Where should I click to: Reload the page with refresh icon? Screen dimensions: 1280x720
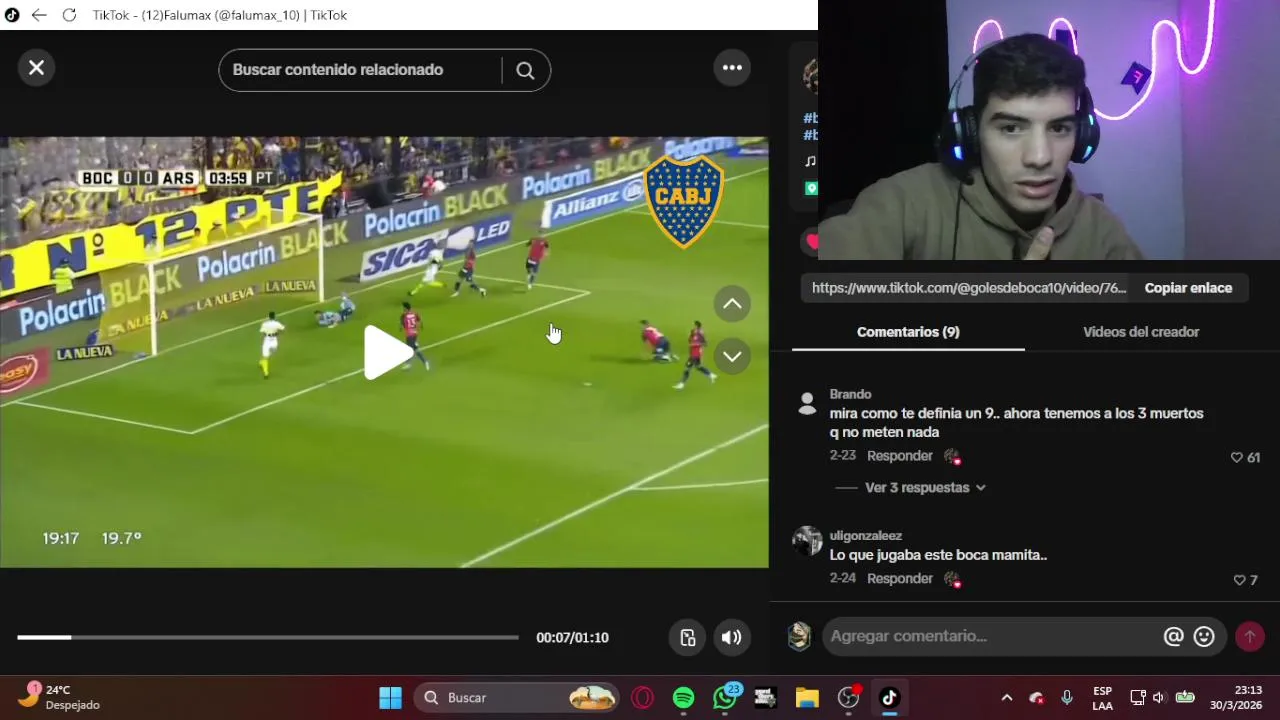[x=69, y=15]
